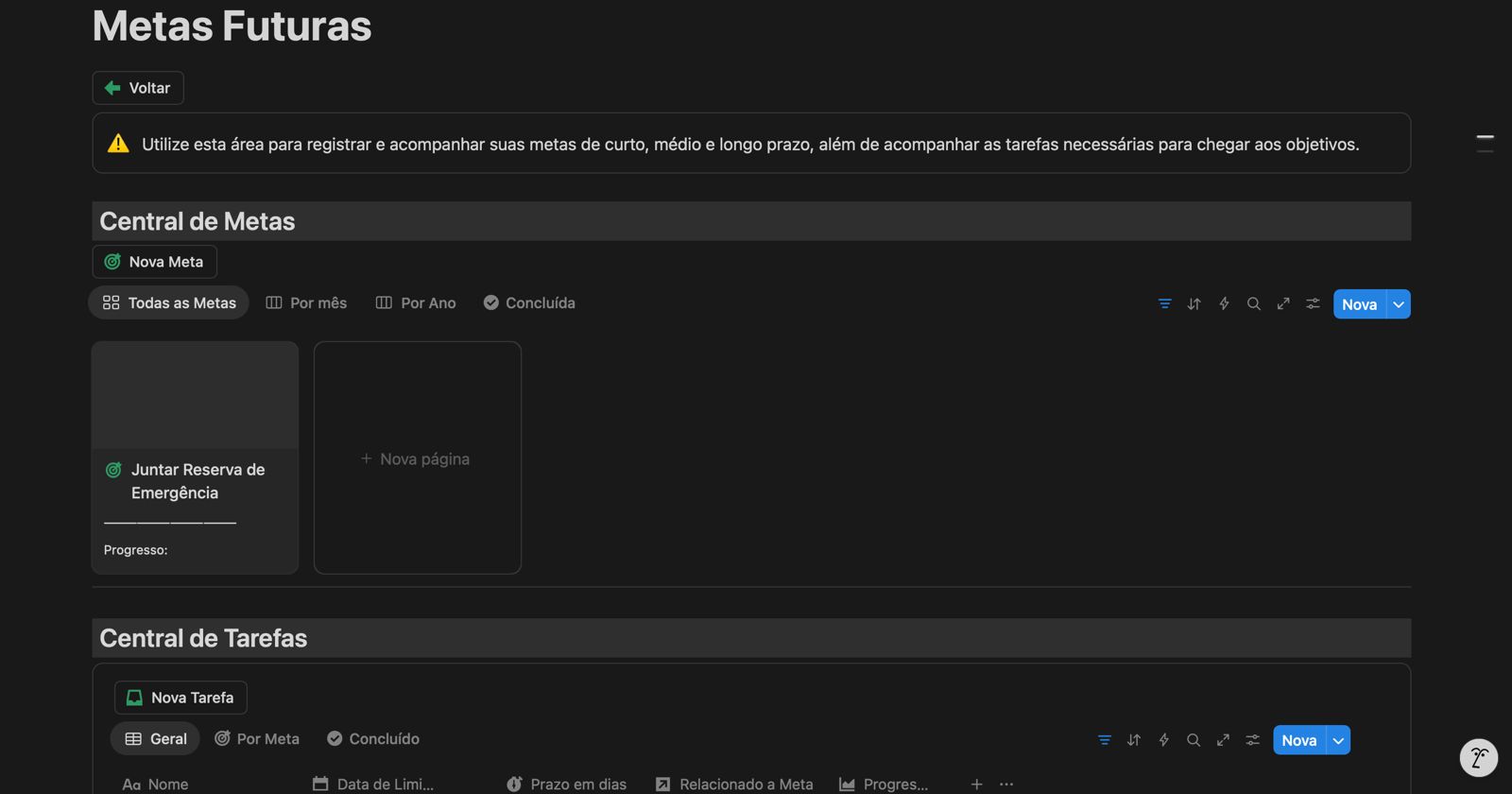Screen dimensions: 1512x794
Task: Show the Concluída goals tab
Action: [x=529, y=302]
